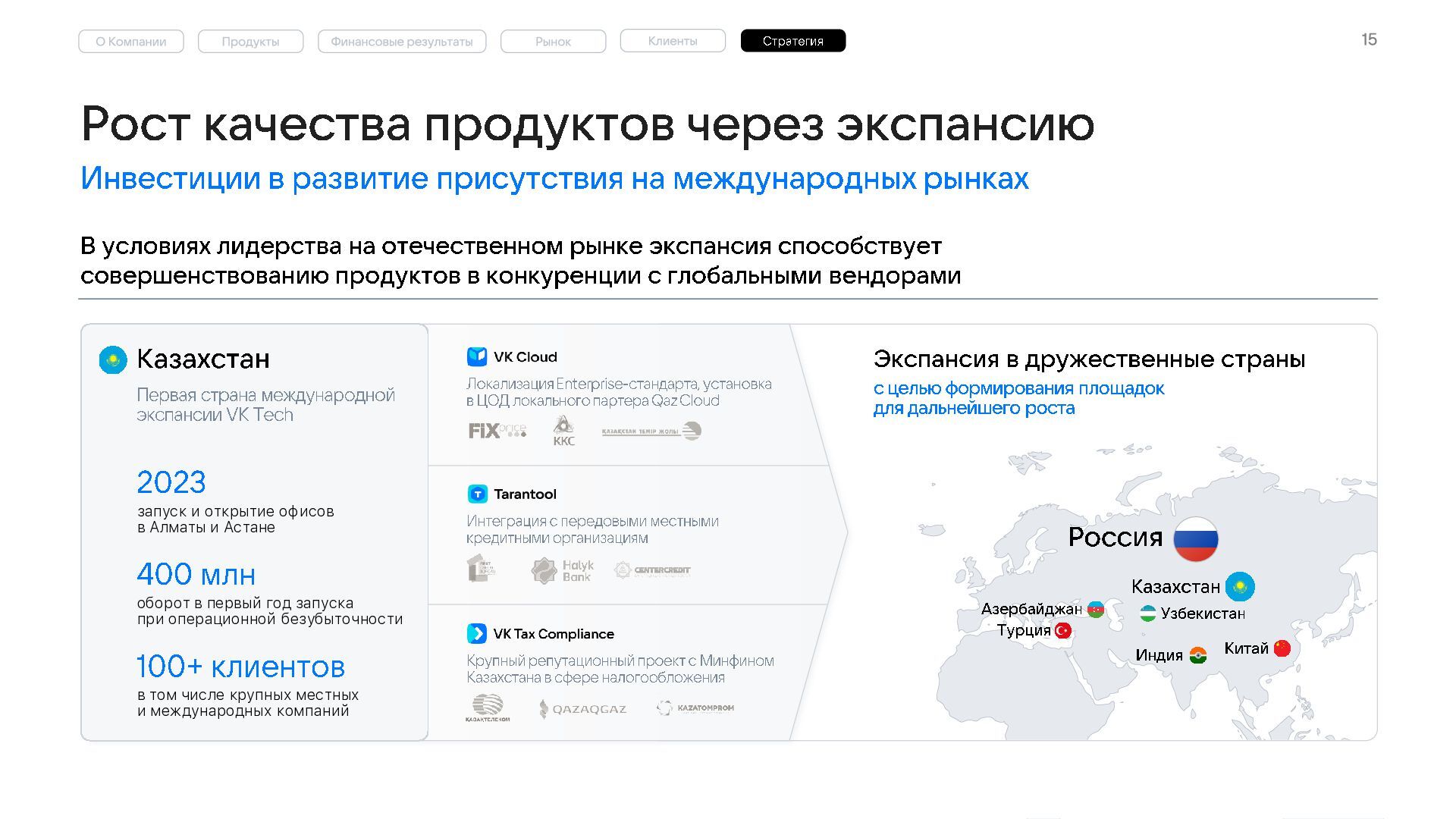Click the Fix Price client logo
This screenshot has height=819, width=1456.
(x=497, y=431)
